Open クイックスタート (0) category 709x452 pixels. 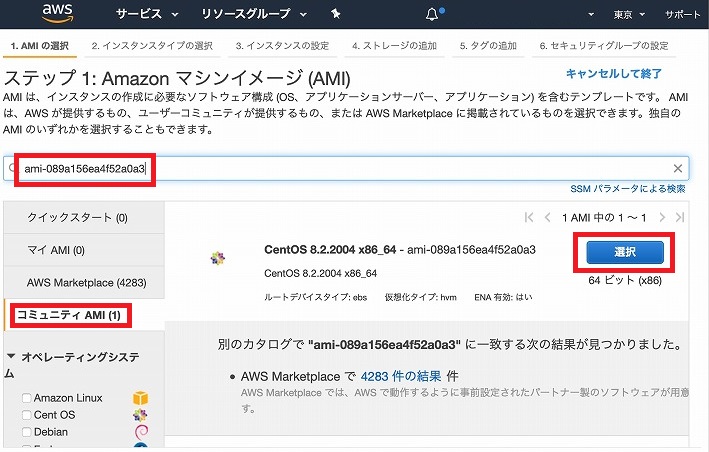click(x=84, y=217)
